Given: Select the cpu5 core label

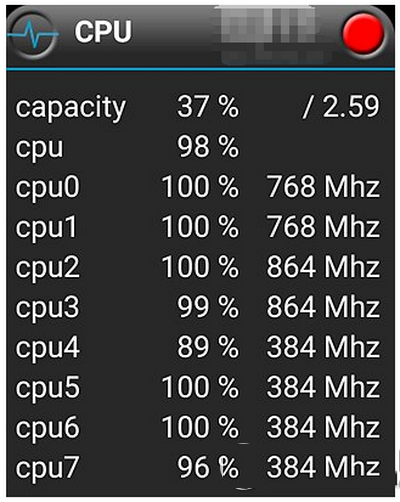Looking at the screenshot, I should pyautogui.click(x=48, y=388).
